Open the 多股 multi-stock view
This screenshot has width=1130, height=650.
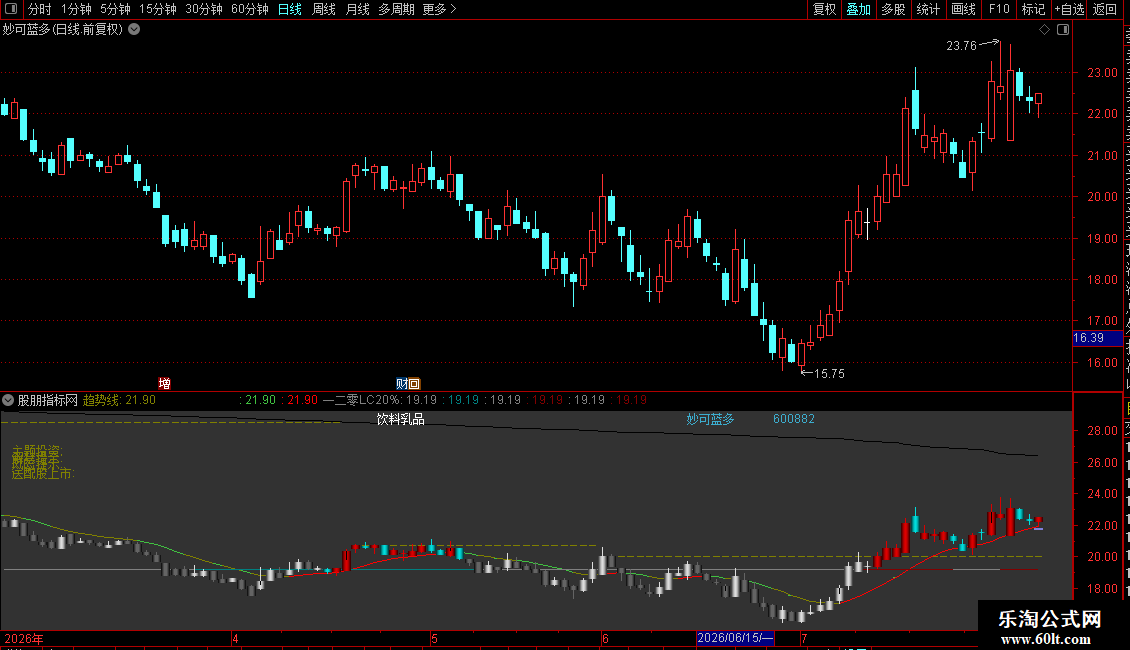(x=893, y=9)
